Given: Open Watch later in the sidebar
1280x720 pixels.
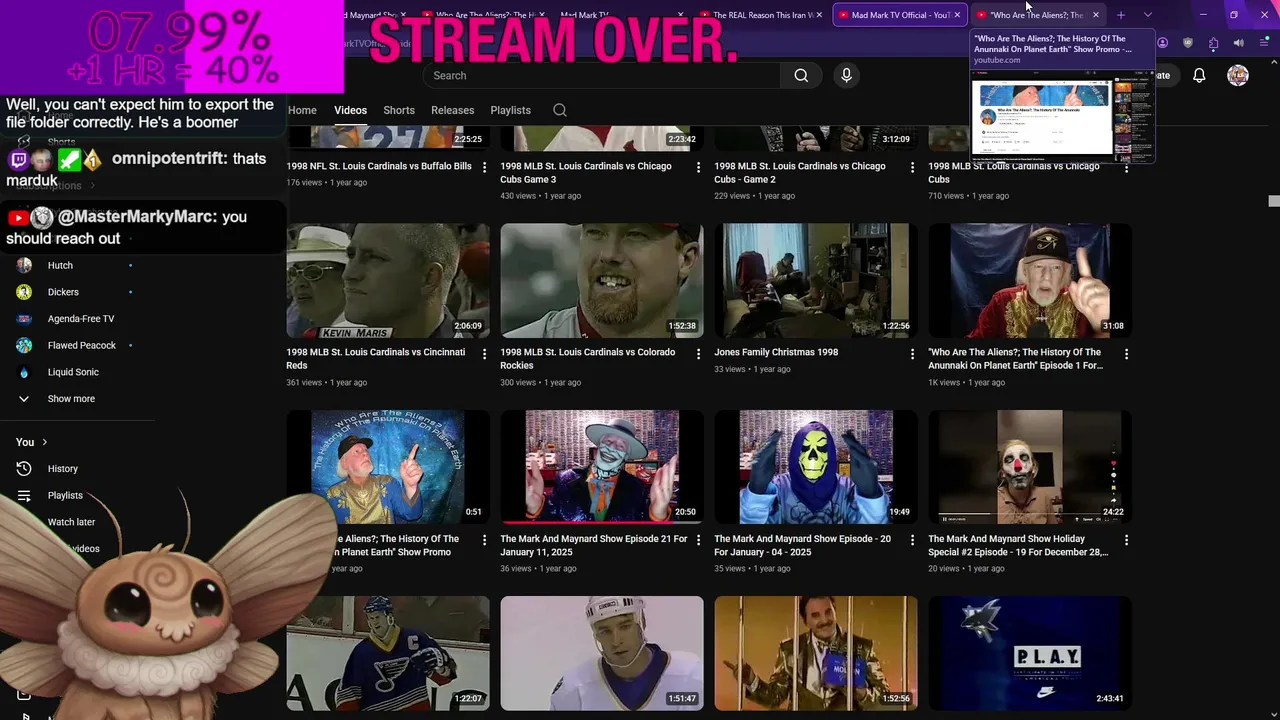Looking at the screenshot, I should coord(71,522).
